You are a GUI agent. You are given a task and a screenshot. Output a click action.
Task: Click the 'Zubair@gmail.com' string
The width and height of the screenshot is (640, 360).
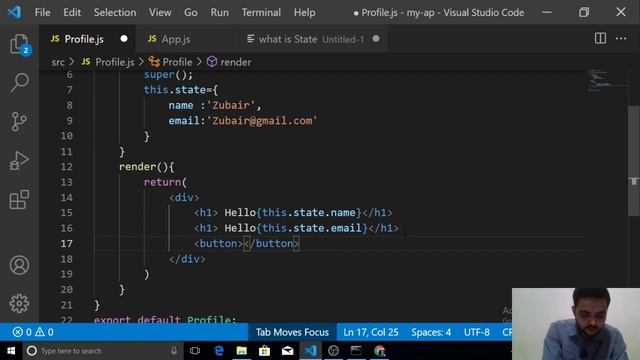(262, 121)
